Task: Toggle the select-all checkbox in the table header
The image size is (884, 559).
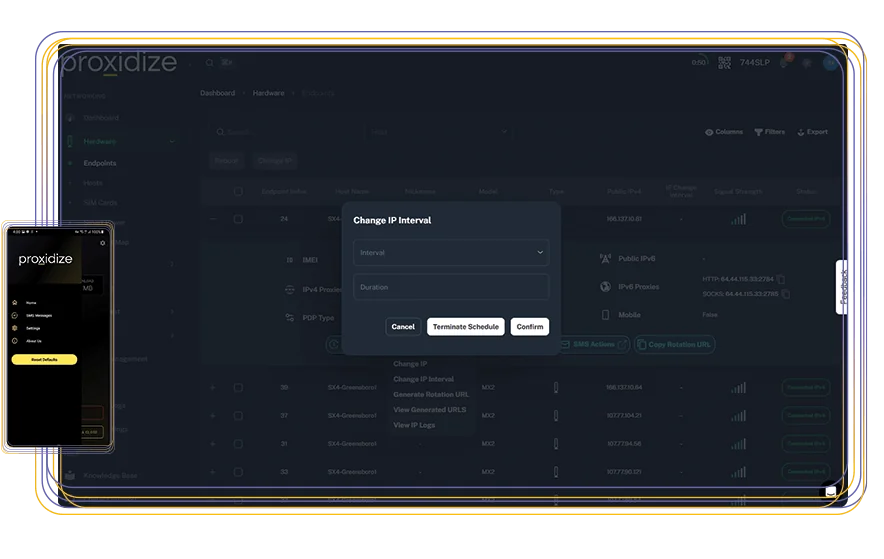Action: 238,192
